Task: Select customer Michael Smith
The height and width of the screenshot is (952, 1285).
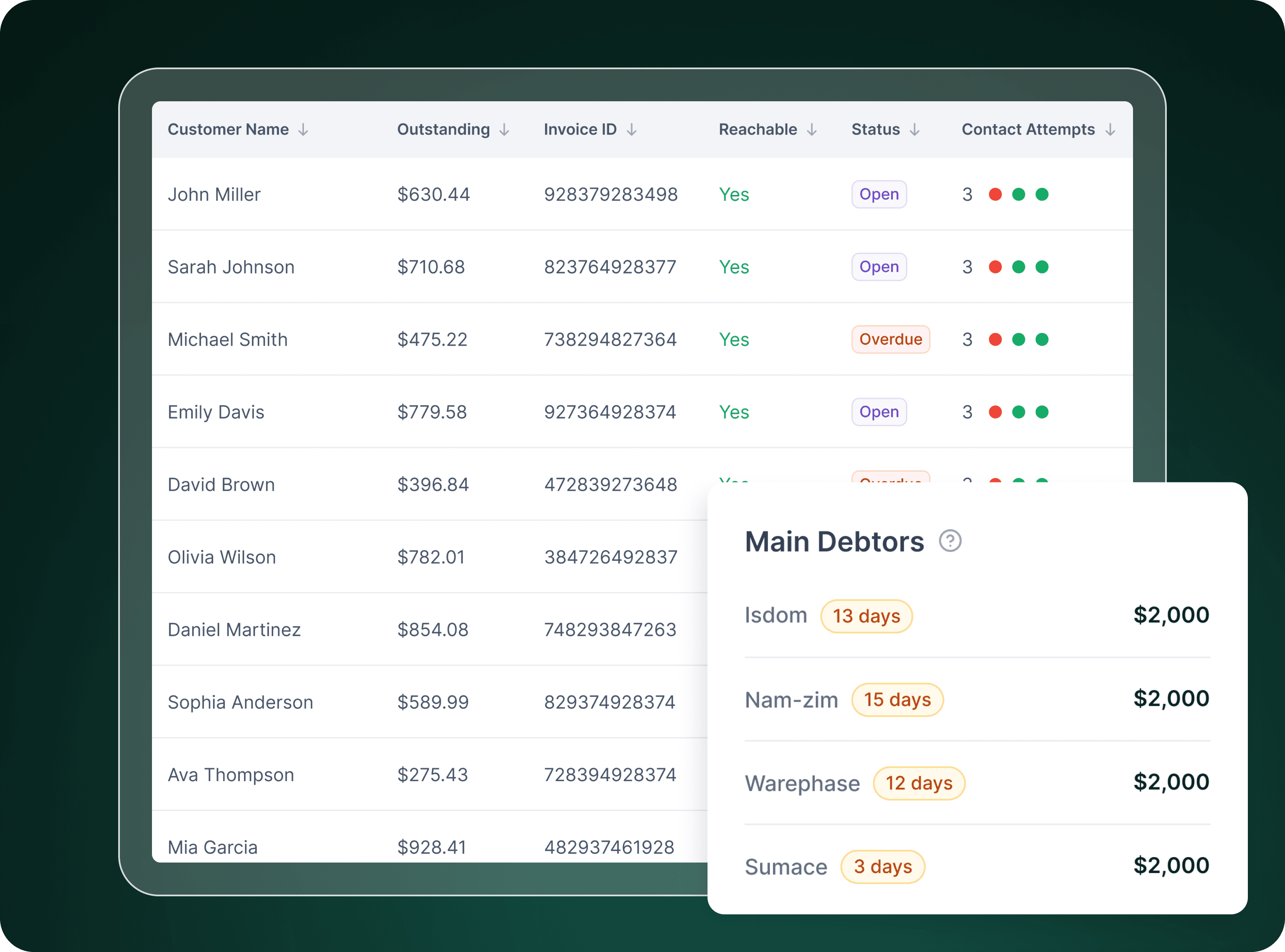Action: click(228, 340)
